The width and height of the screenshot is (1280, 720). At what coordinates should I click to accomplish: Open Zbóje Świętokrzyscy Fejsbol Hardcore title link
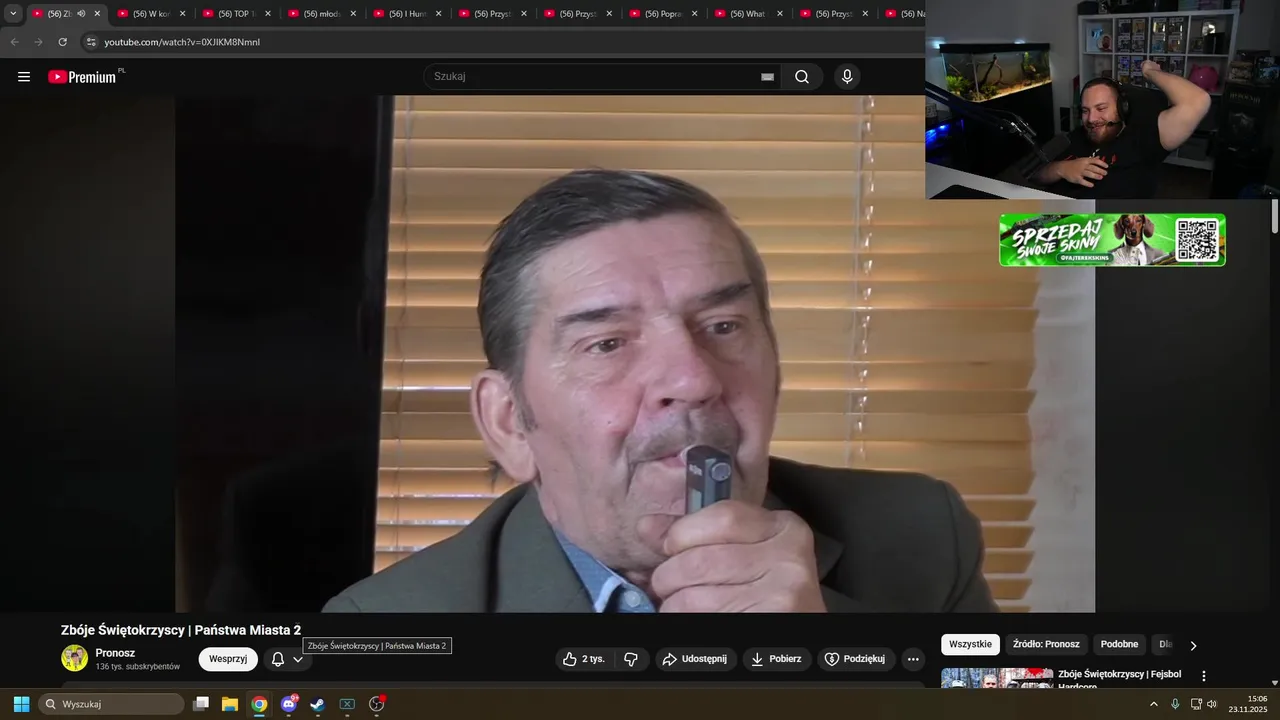point(1119,679)
